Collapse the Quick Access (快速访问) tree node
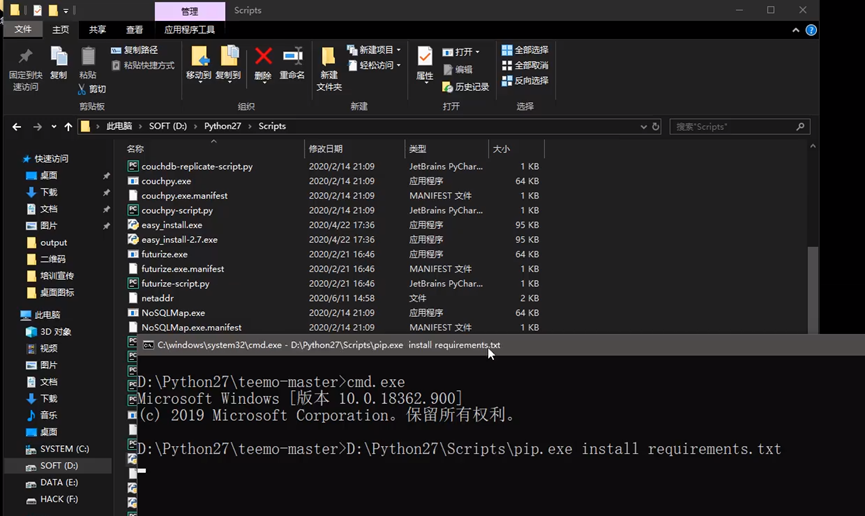This screenshot has height=516, width=865. click(x=19, y=159)
